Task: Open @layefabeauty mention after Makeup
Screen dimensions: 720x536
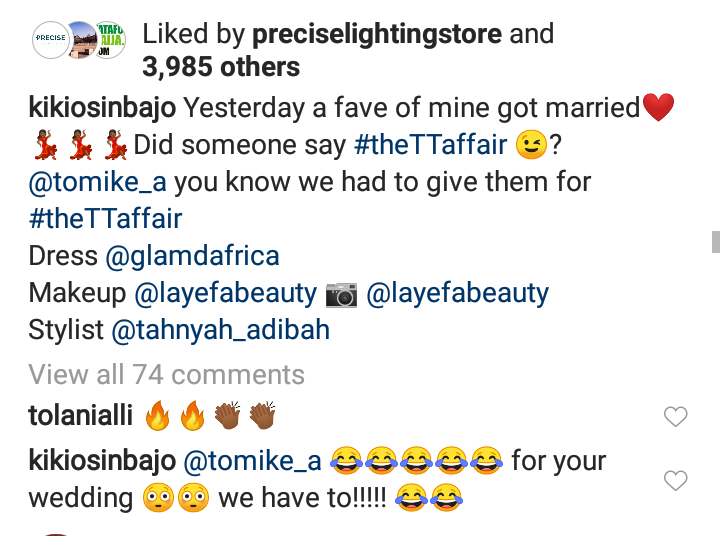Action: click(x=226, y=293)
